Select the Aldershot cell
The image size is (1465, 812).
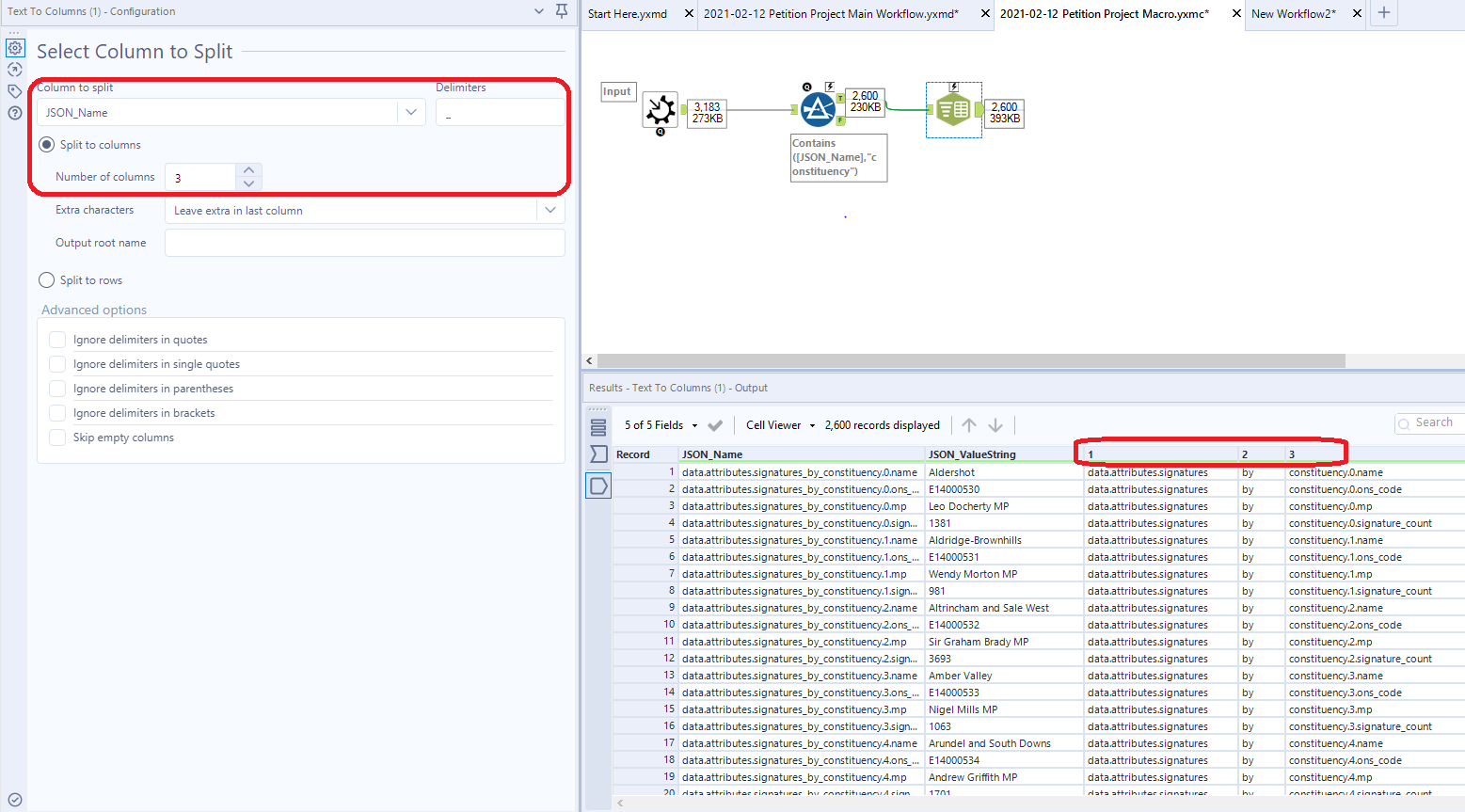[1004, 472]
